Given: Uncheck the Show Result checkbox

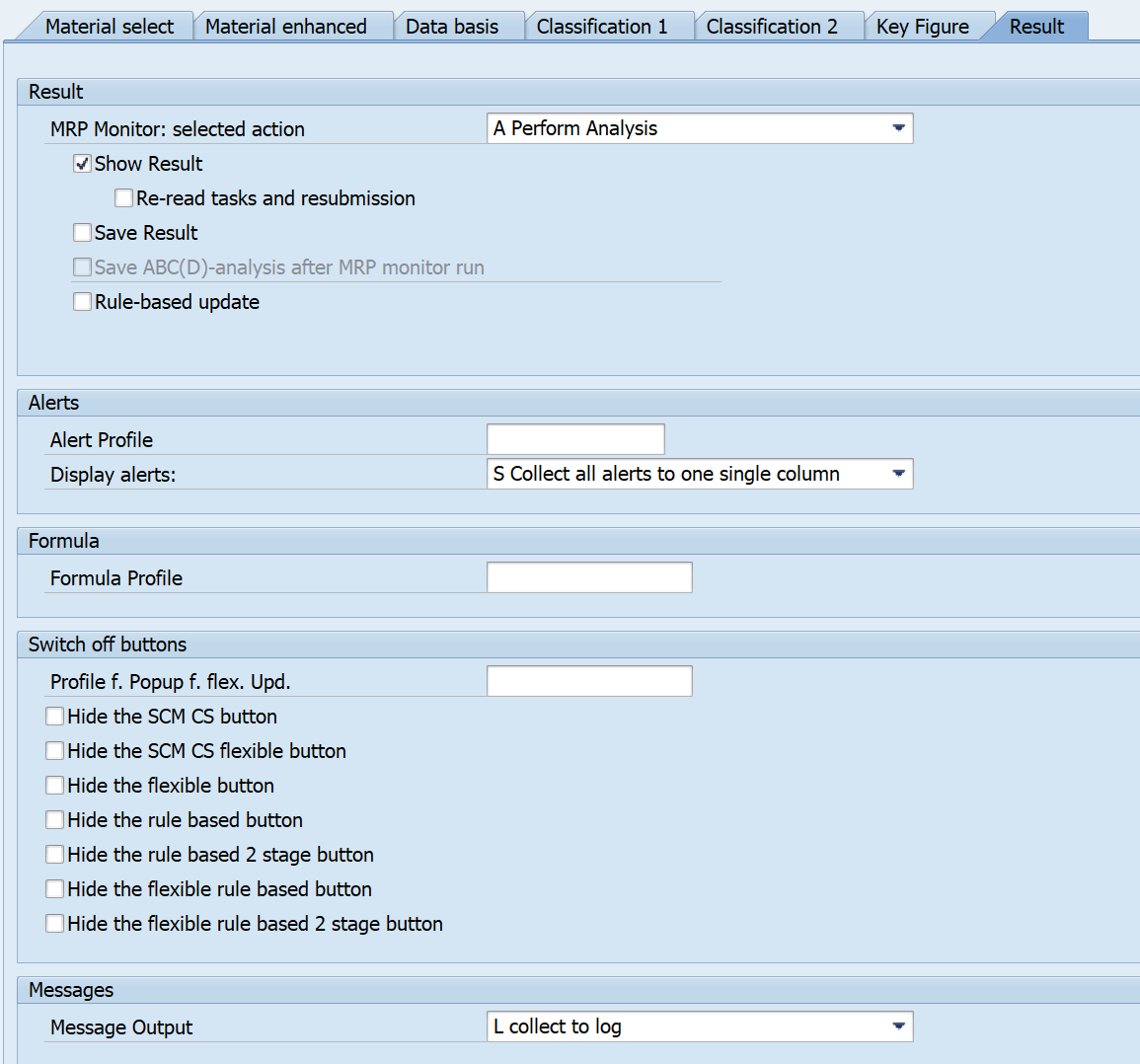Looking at the screenshot, I should click(83, 164).
